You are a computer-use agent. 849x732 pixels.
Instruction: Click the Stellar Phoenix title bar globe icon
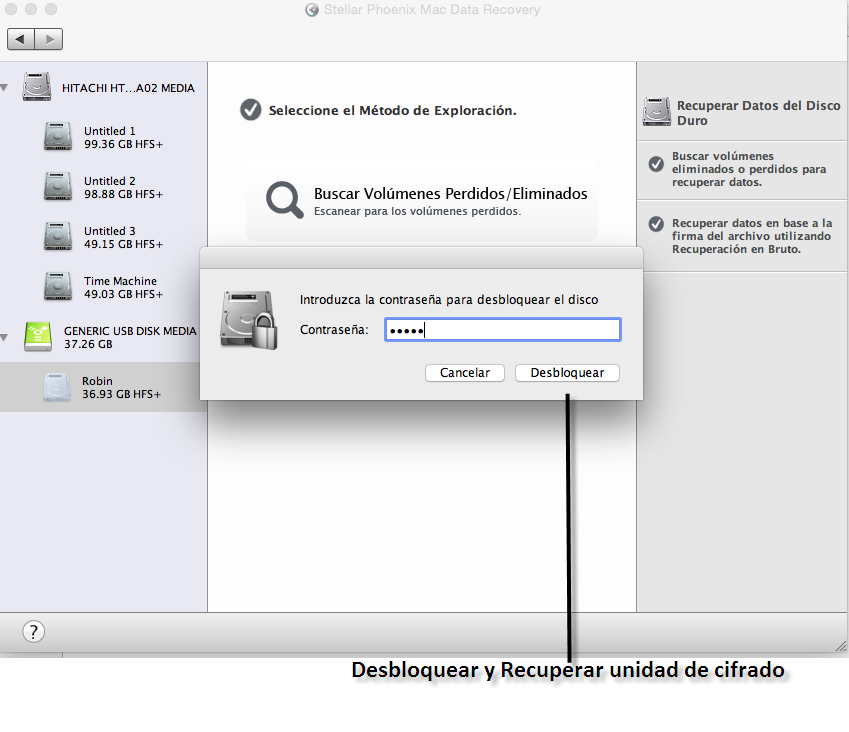point(312,10)
